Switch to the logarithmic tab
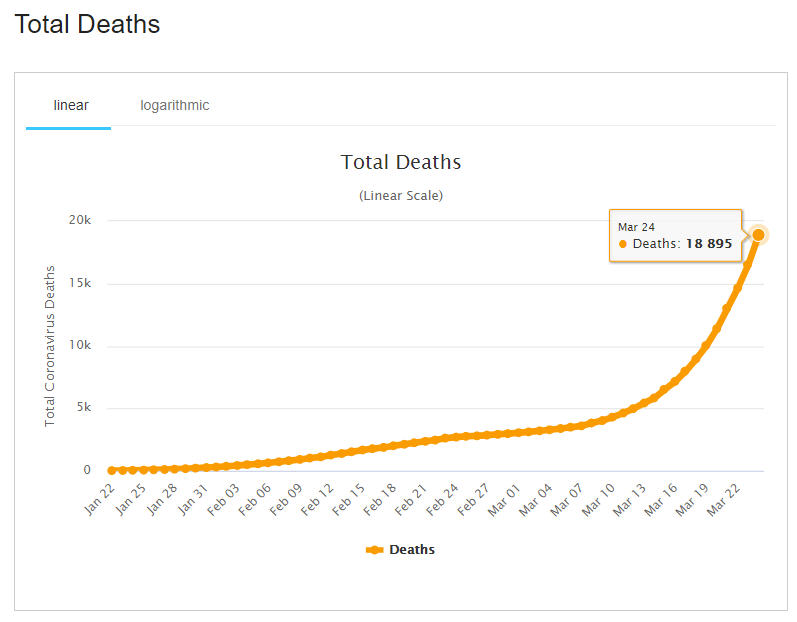Screen dimensions: 797x622 click(x=174, y=105)
